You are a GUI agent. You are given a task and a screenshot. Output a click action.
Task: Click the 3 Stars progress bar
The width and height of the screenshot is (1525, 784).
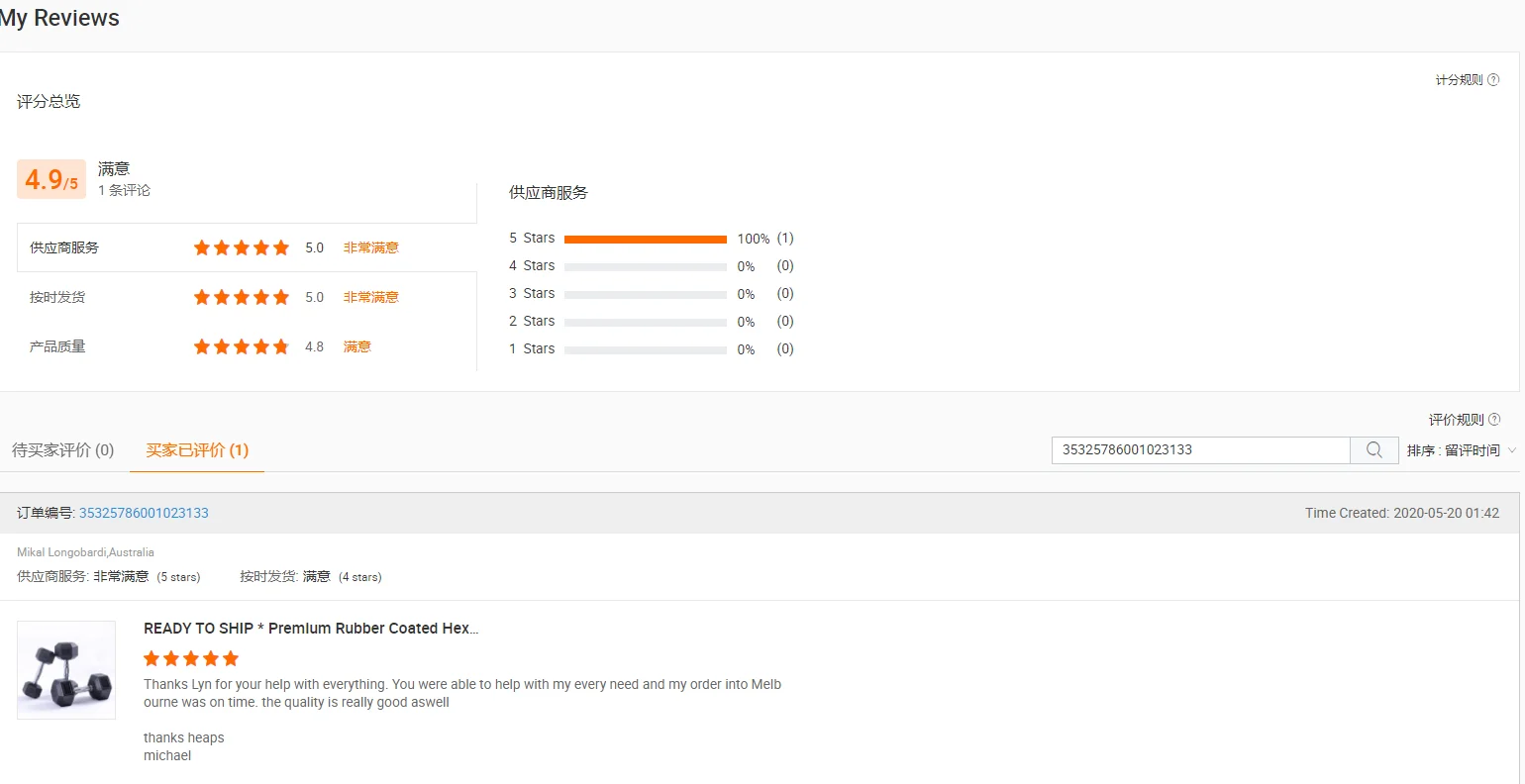click(x=646, y=294)
